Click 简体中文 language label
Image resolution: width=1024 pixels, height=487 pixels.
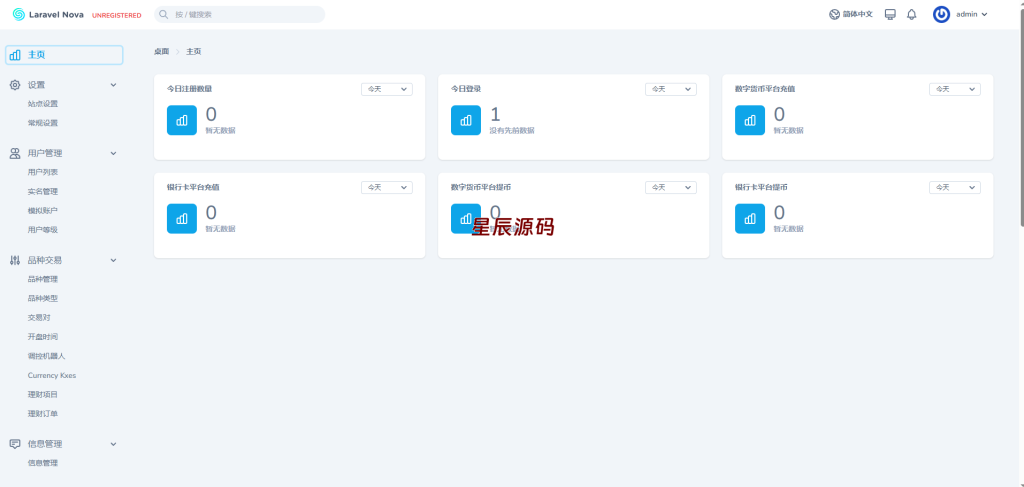pos(857,14)
